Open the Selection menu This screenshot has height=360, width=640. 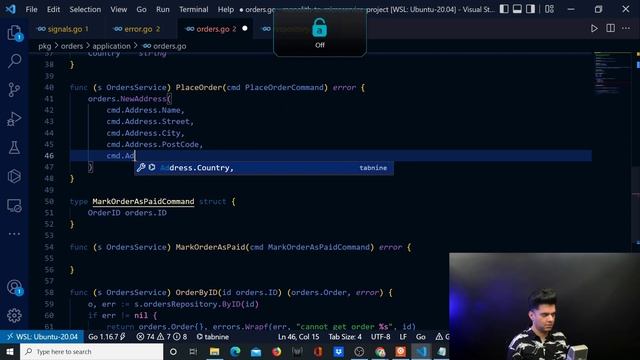pos(85,9)
